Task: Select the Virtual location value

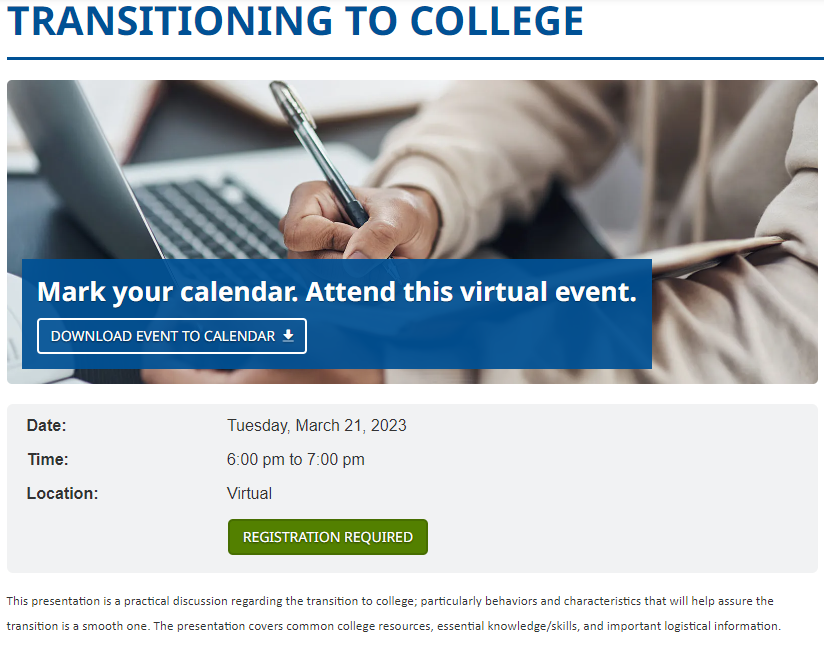Action: 250,494
